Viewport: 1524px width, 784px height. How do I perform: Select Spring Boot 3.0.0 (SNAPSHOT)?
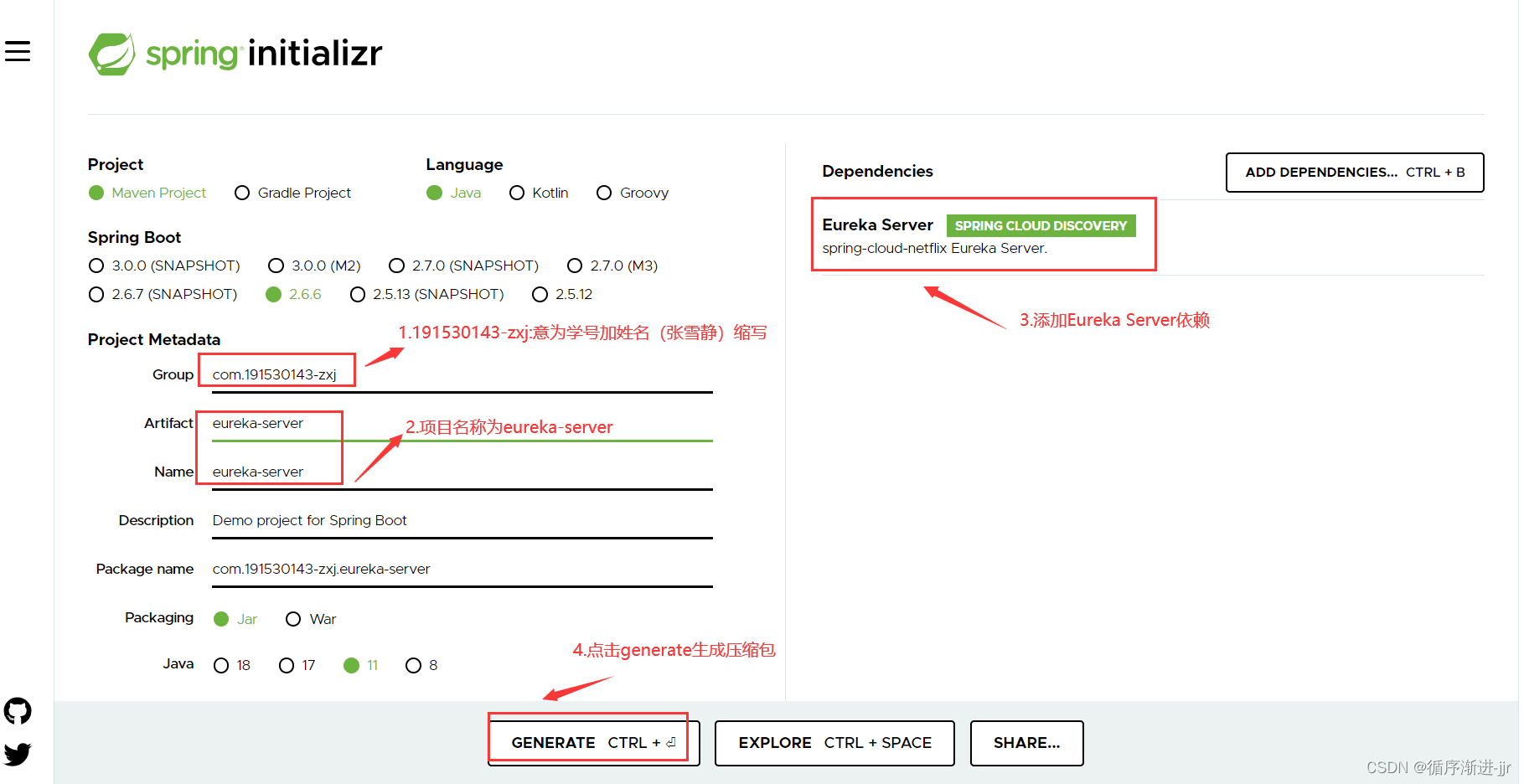[96, 266]
